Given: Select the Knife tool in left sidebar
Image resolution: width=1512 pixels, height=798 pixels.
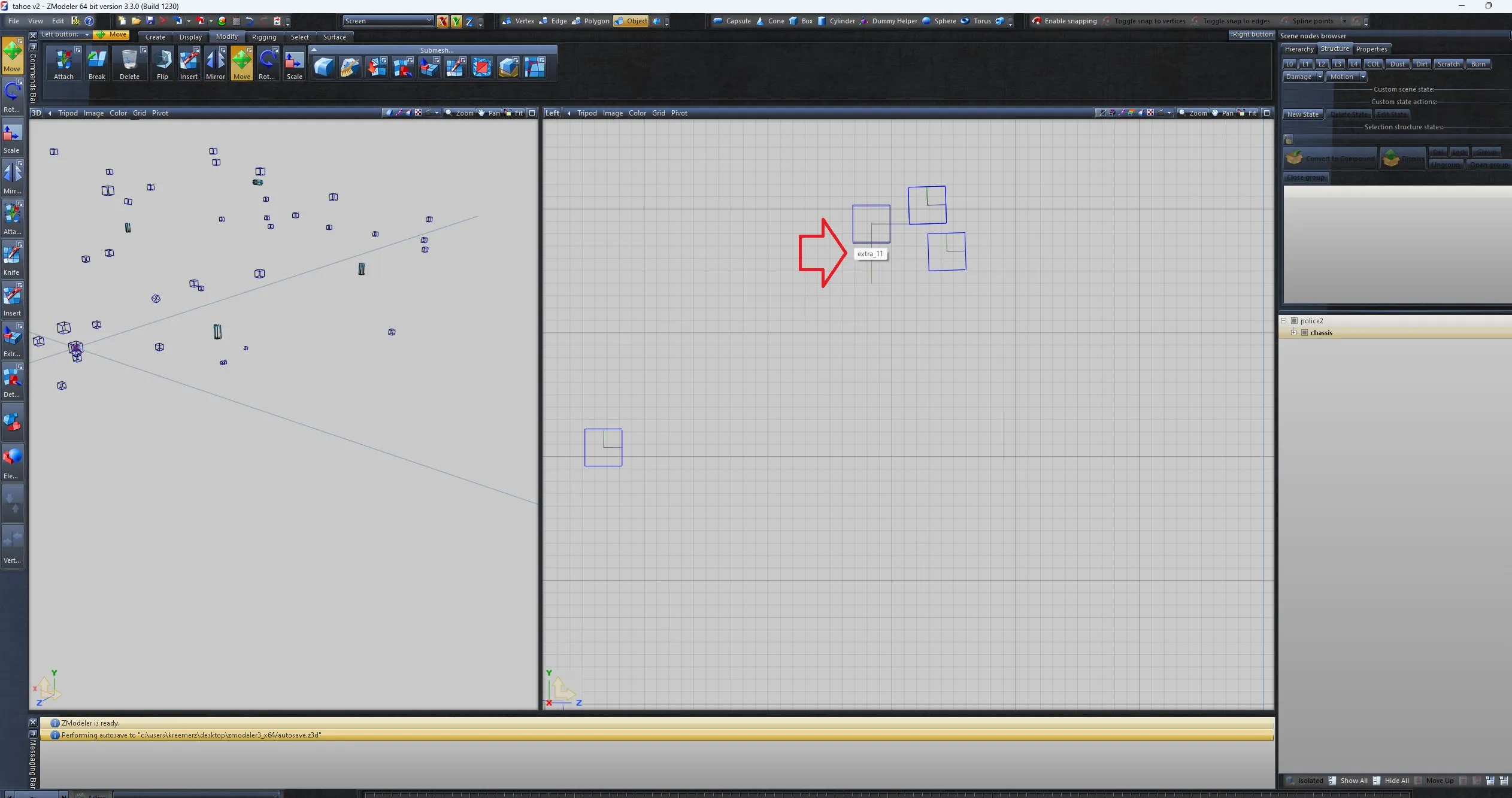Looking at the screenshot, I should [x=12, y=259].
